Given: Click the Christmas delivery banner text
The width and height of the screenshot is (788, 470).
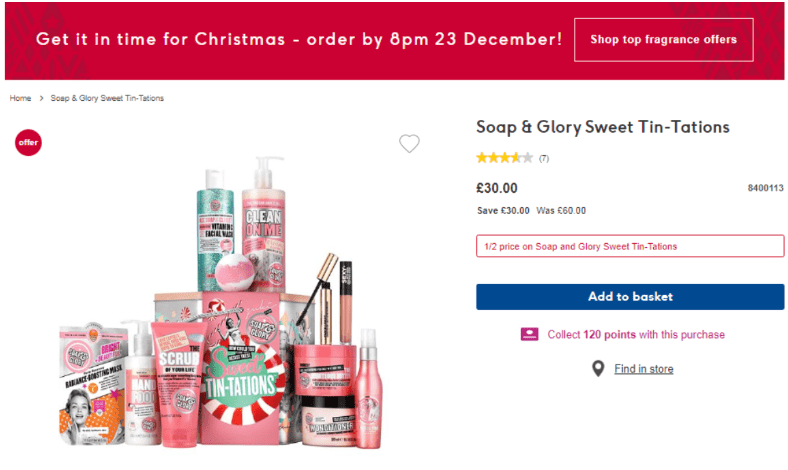Looking at the screenshot, I should coord(299,40).
